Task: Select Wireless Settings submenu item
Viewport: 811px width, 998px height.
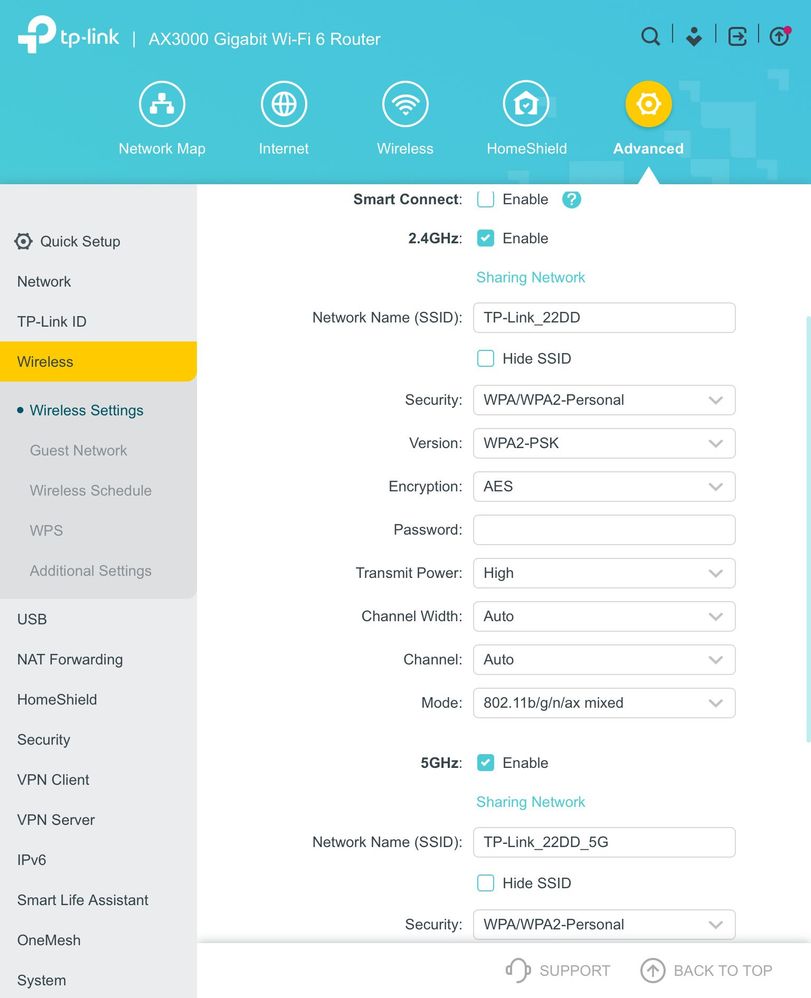Action: (x=87, y=411)
